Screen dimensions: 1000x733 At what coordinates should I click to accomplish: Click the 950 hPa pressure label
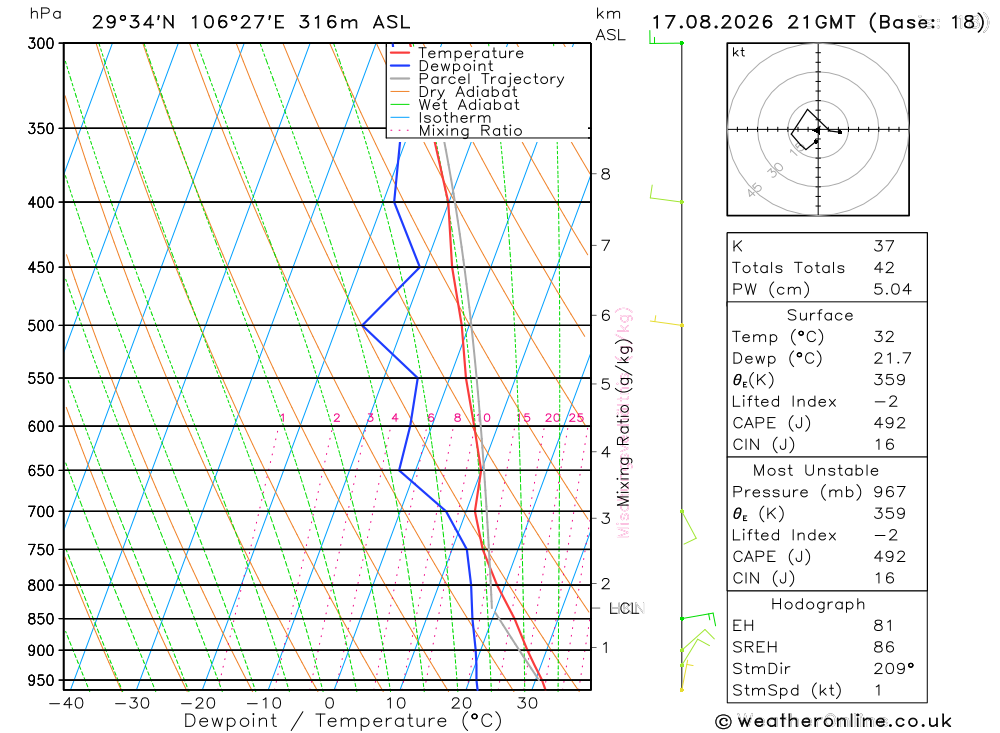click(41, 681)
